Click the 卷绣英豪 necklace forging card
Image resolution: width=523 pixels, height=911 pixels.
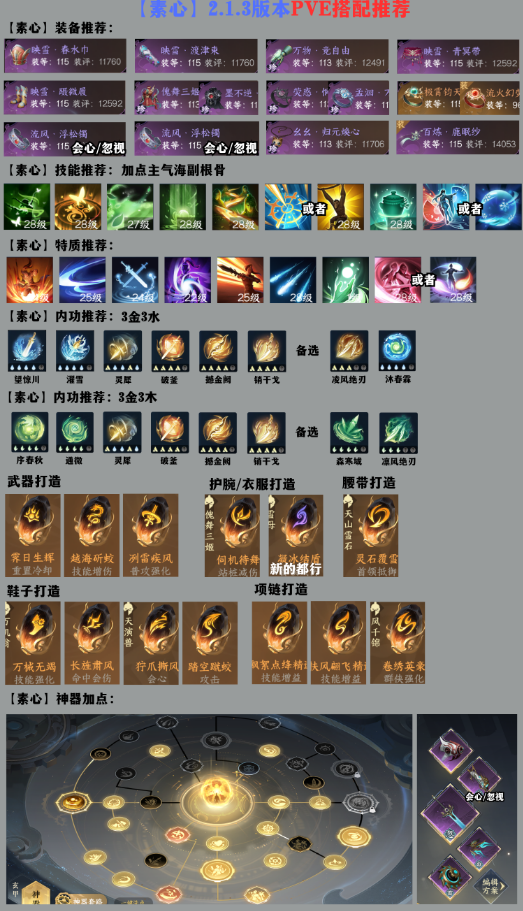398,643
